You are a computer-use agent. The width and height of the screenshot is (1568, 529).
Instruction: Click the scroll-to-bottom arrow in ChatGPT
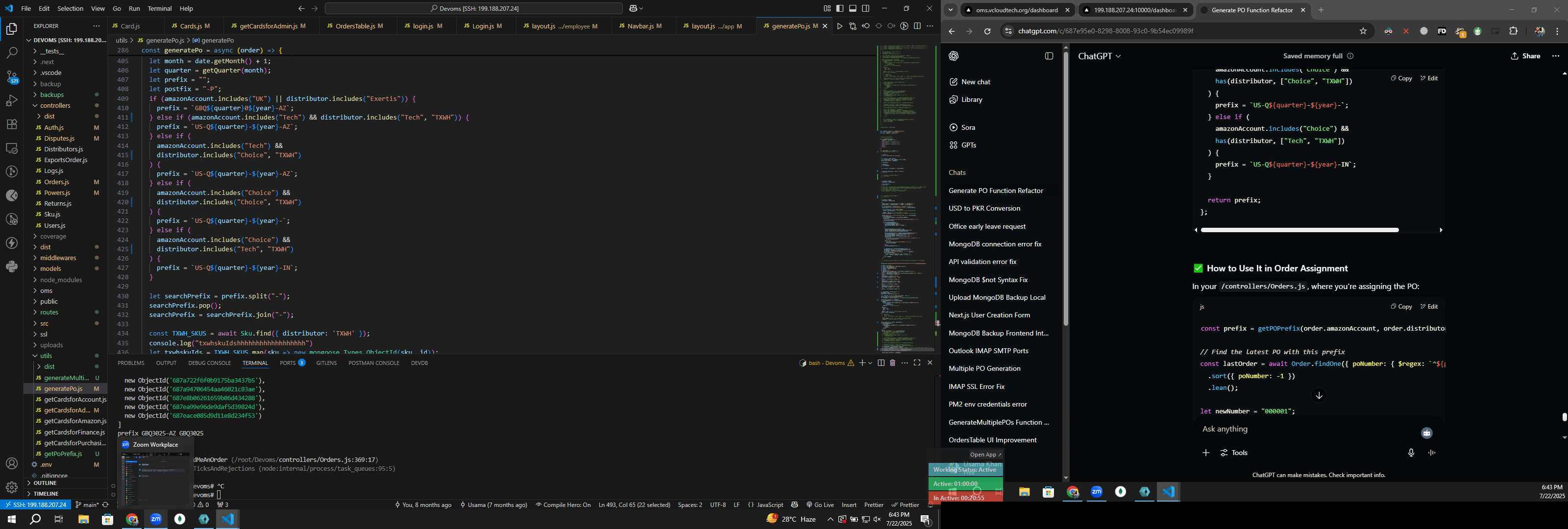[1319, 396]
